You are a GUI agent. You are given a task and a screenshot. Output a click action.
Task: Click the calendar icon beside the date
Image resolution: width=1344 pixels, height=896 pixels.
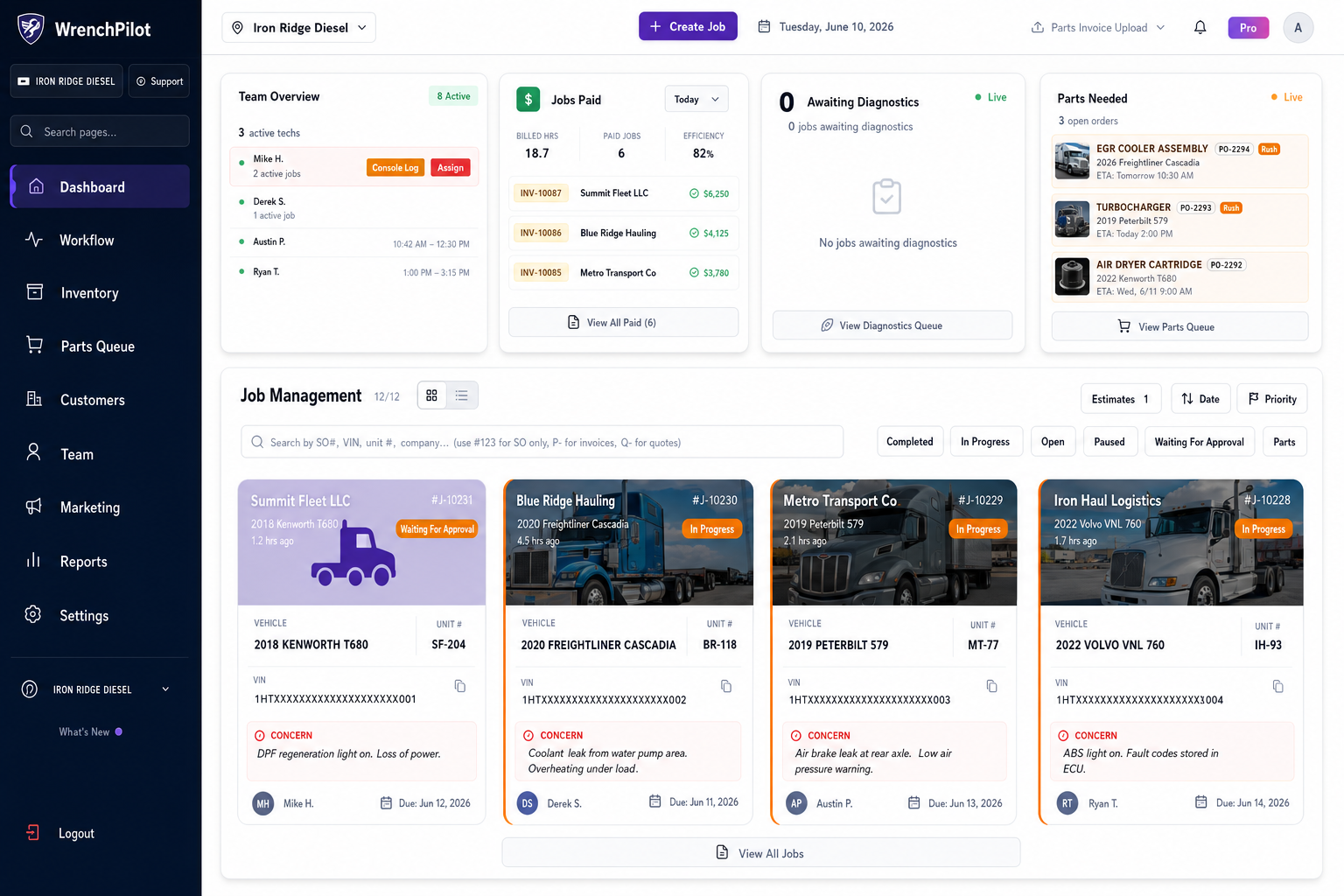[764, 26]
